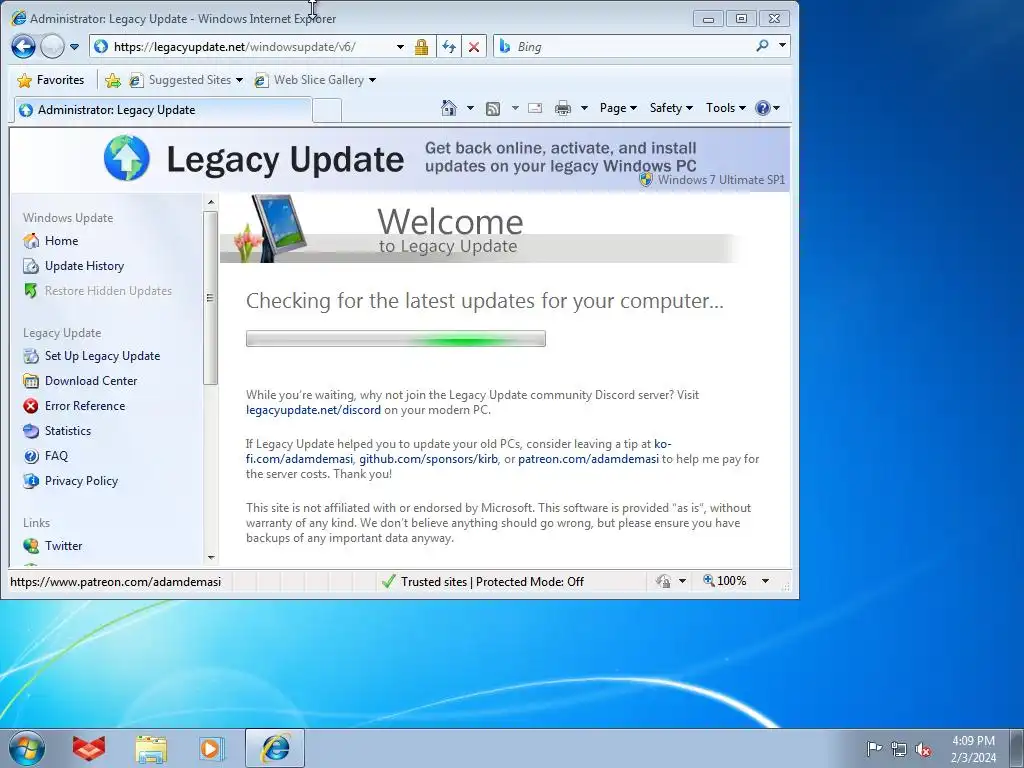This screenshot has width=1024, height=768.
Task: Click the muted volume tray icon
Action: 923,749
